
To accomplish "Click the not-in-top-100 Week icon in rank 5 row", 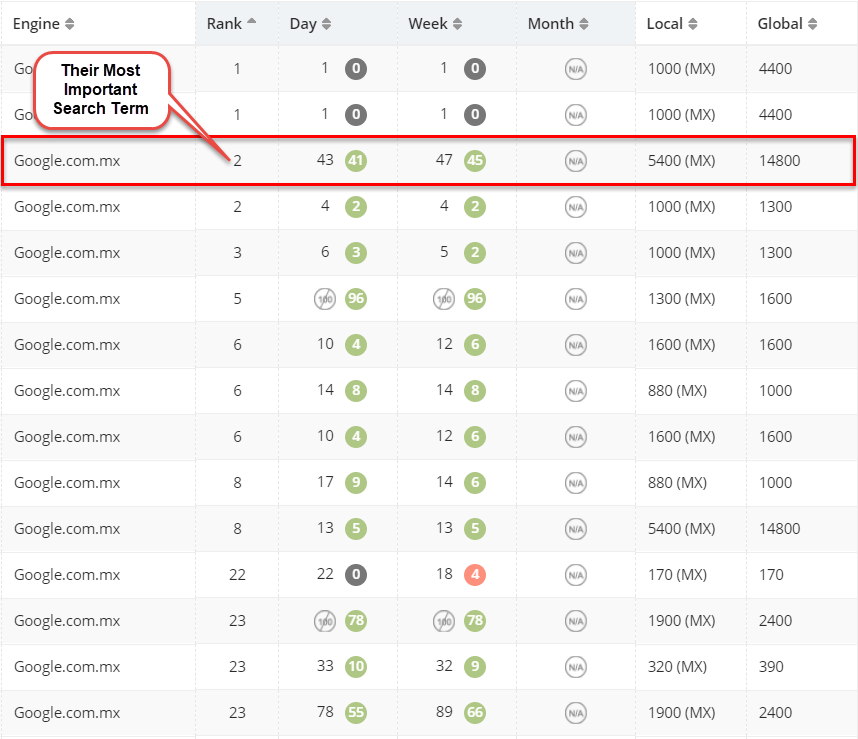I will (x=444, y=299).
